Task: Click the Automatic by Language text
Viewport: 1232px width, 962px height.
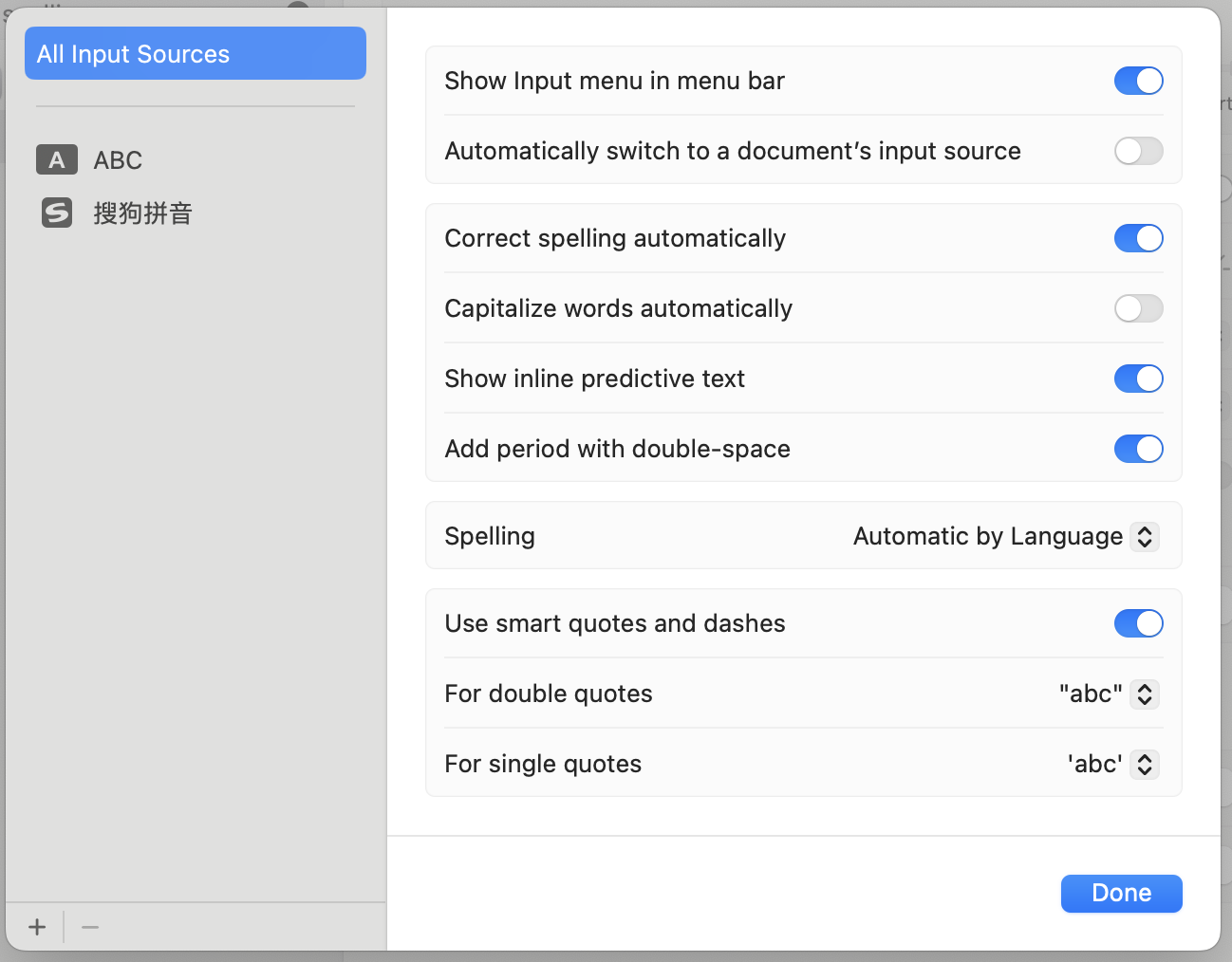Action: (x=987, y=537)
